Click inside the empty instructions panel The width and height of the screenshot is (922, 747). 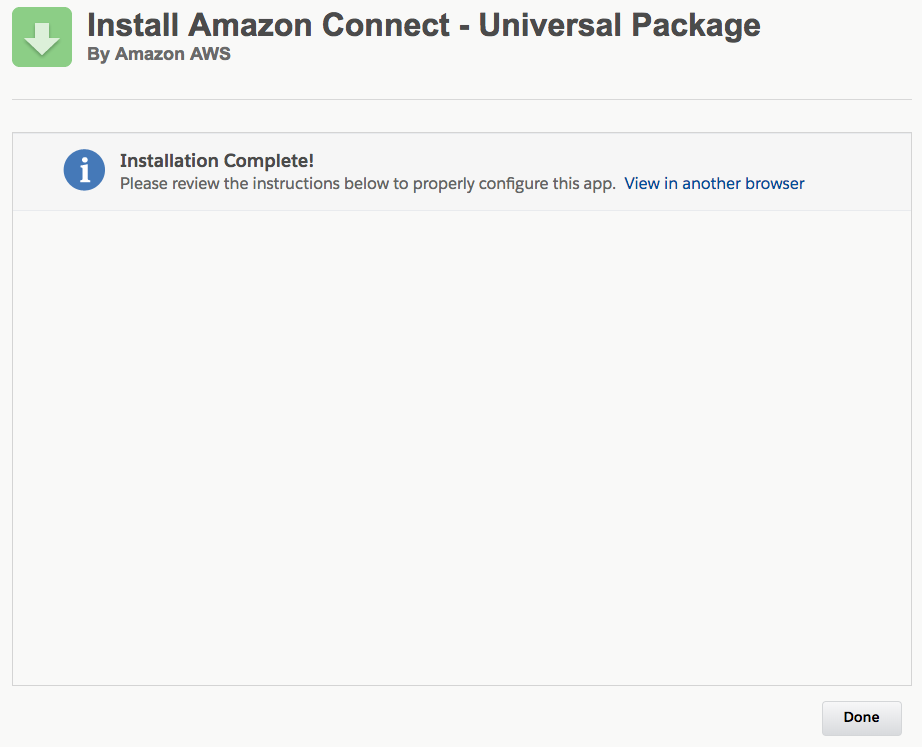(462, 447)
